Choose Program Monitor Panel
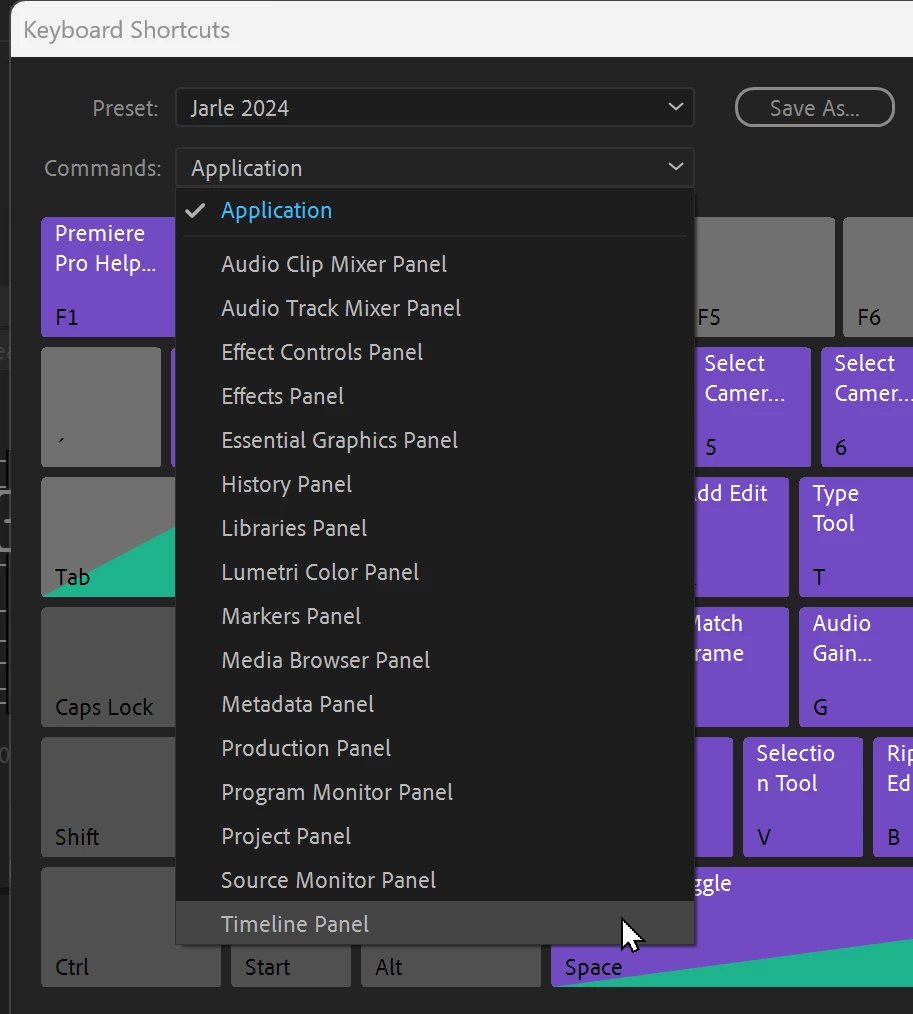Screen dimensions: 913x1014 pyautogui.click(x=435, y=792)
